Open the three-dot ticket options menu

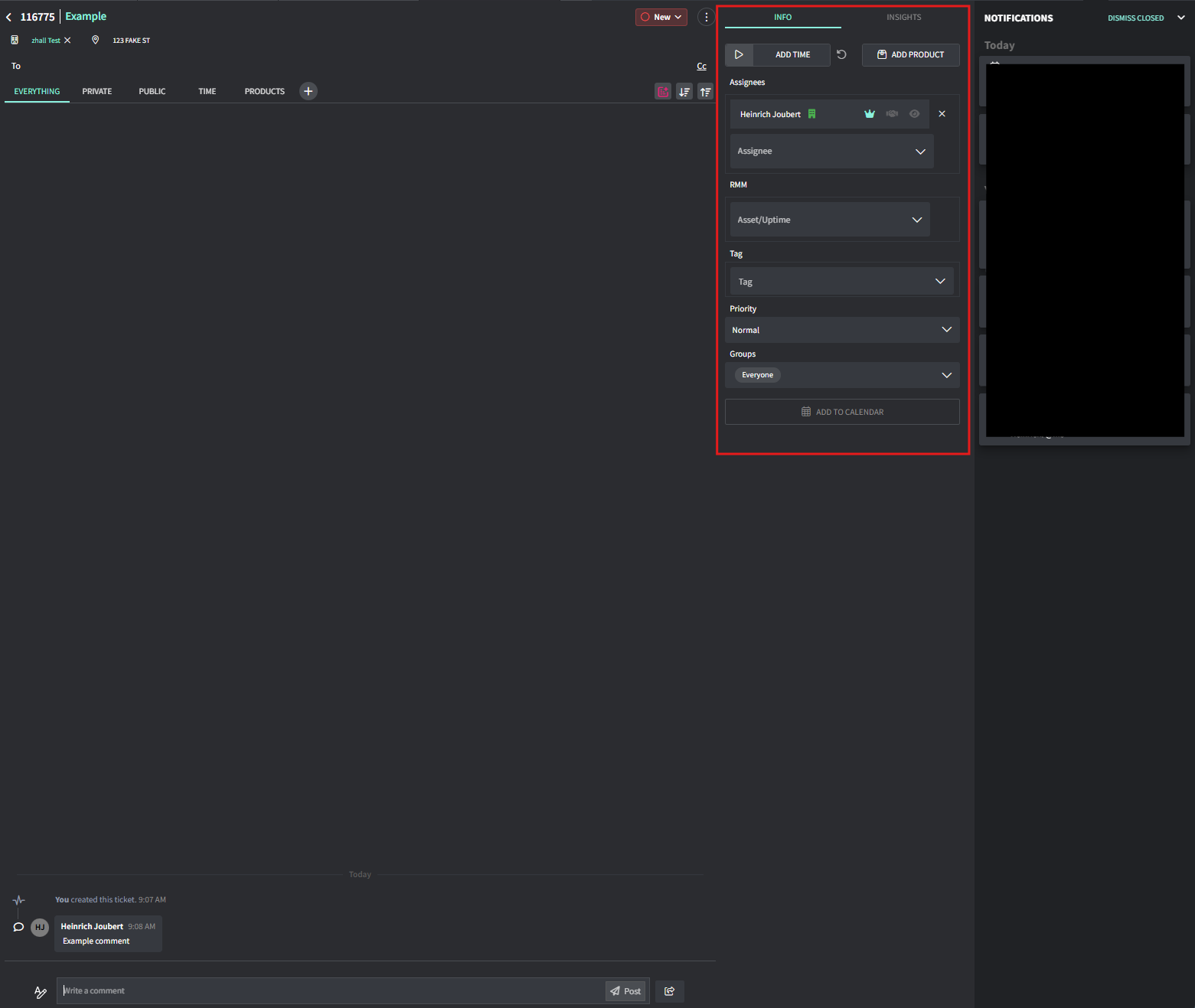click(x=706, y=17)
